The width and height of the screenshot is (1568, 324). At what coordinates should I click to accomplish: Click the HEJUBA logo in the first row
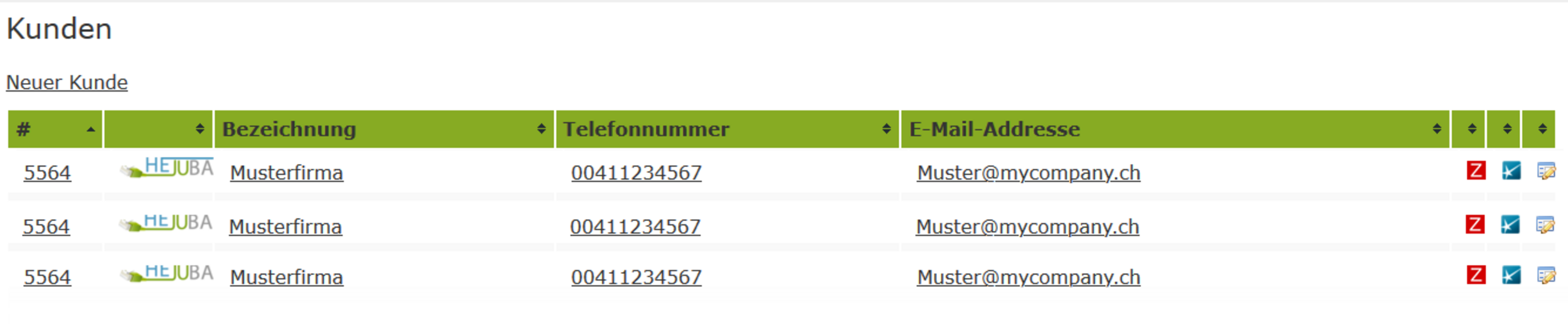(167, 168)
